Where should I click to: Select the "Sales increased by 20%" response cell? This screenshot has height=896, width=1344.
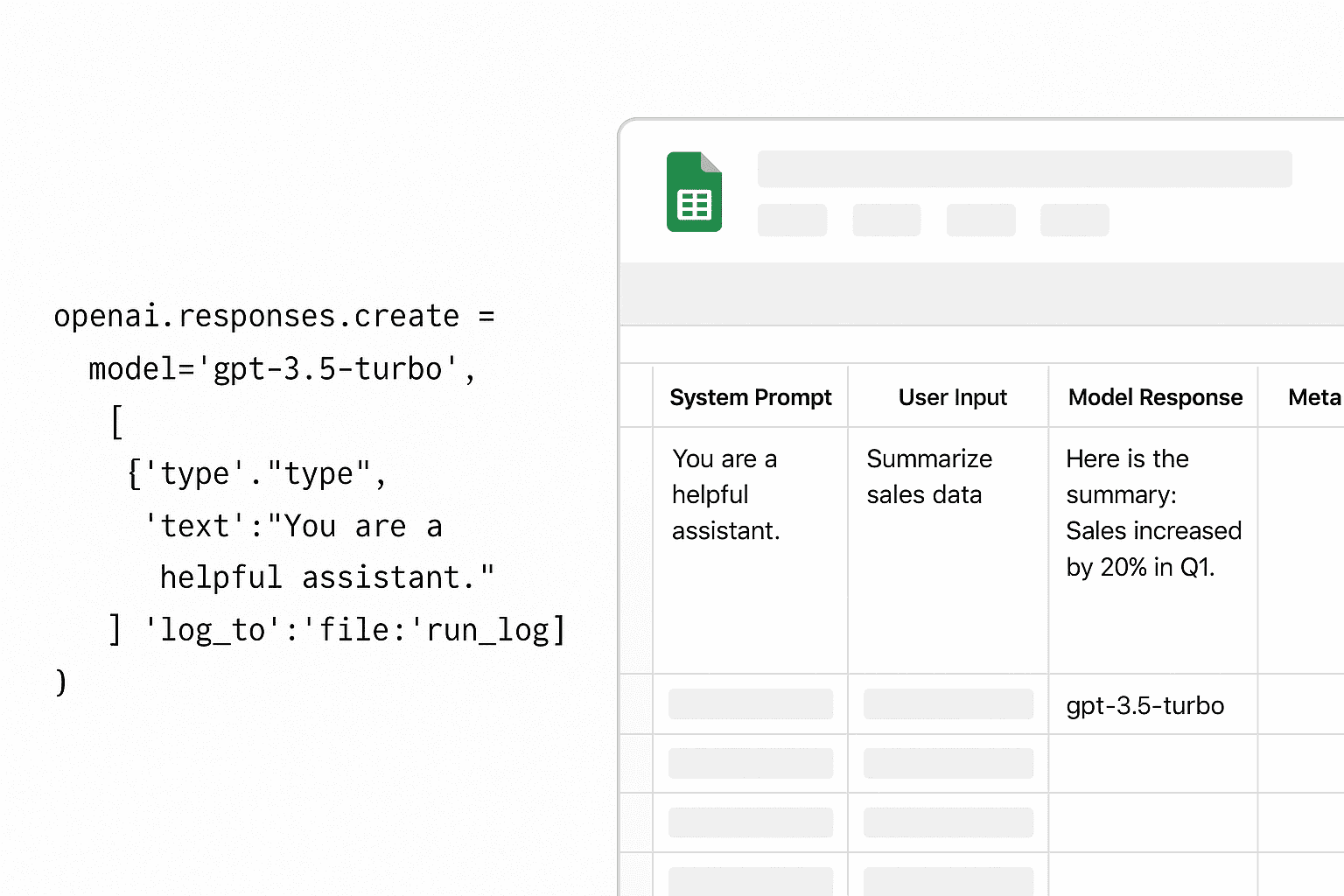coord(1152,514)
